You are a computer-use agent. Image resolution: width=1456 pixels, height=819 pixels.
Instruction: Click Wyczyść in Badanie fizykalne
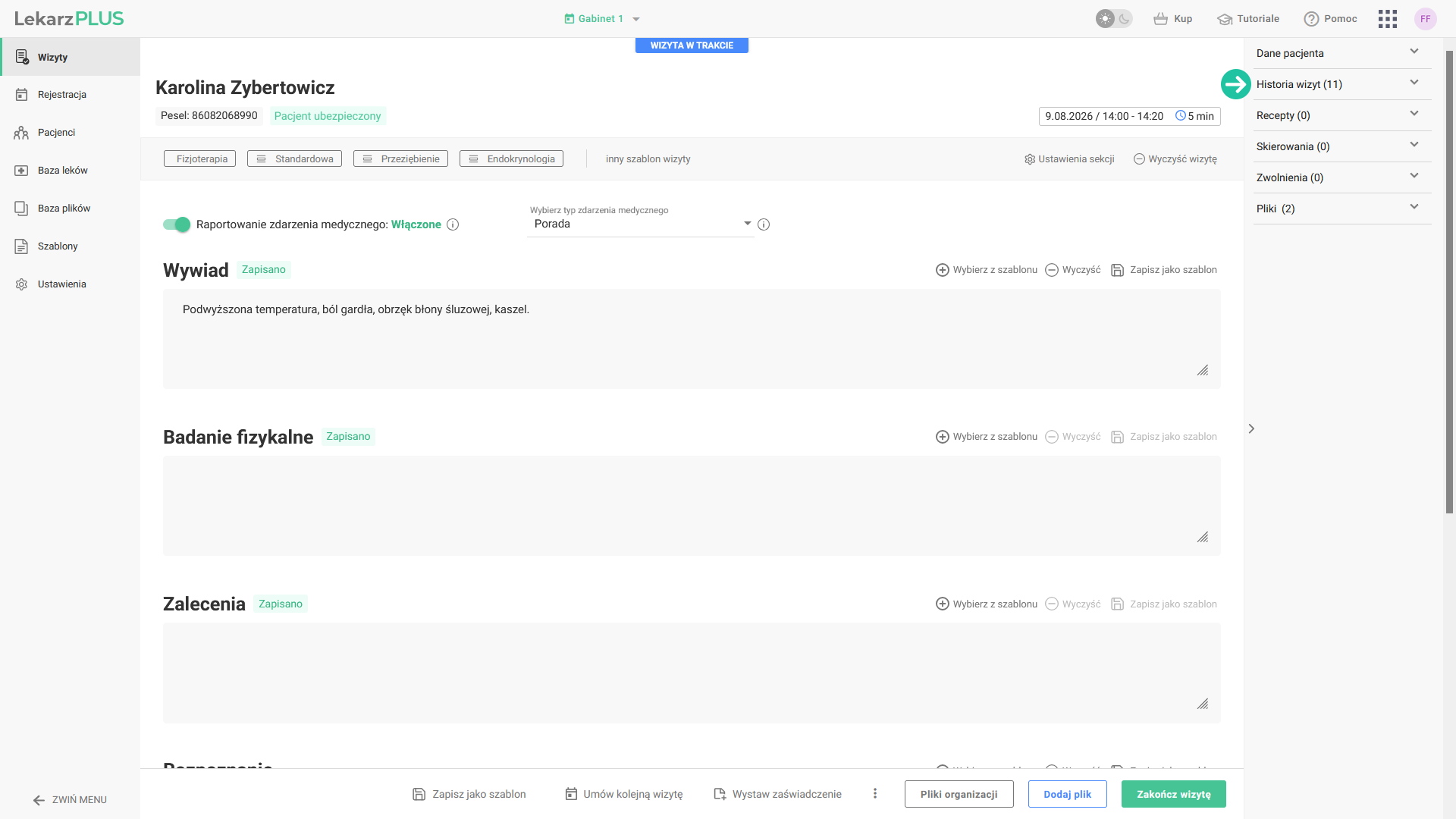point(1072,437)
